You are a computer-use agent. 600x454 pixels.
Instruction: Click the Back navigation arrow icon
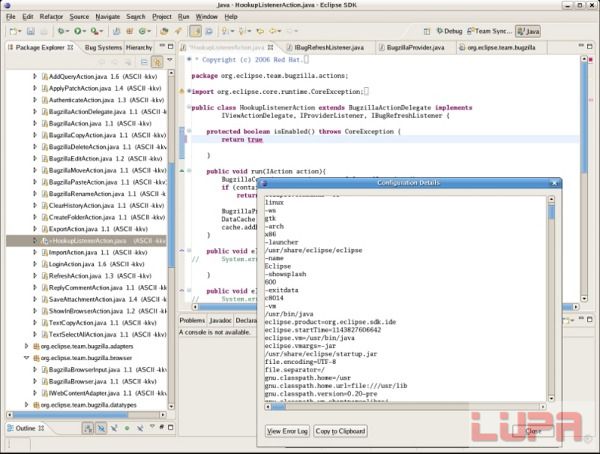click(x=273, y=31)
